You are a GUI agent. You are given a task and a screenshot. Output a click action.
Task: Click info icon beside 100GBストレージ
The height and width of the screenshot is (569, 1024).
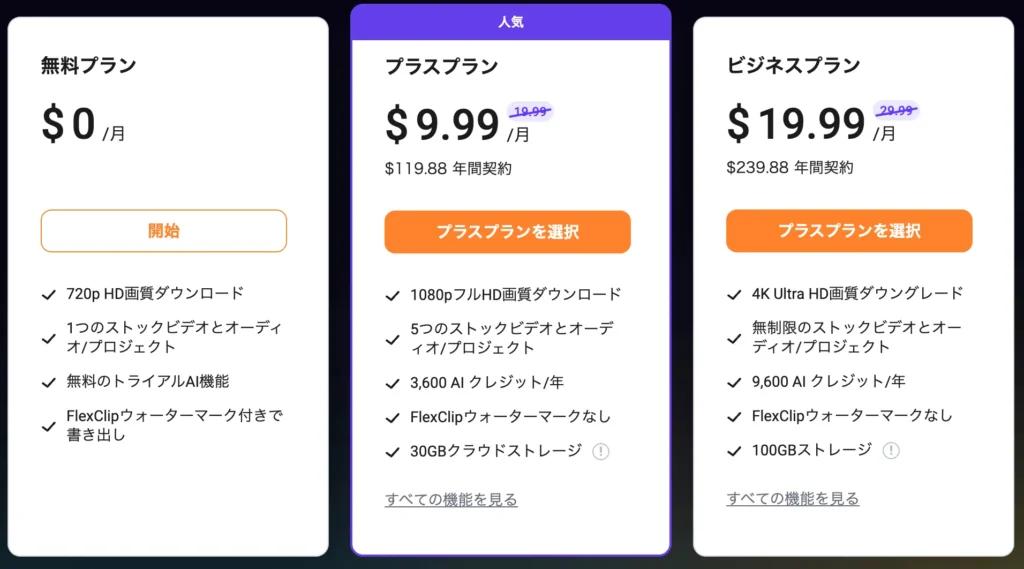pos(890,450)
